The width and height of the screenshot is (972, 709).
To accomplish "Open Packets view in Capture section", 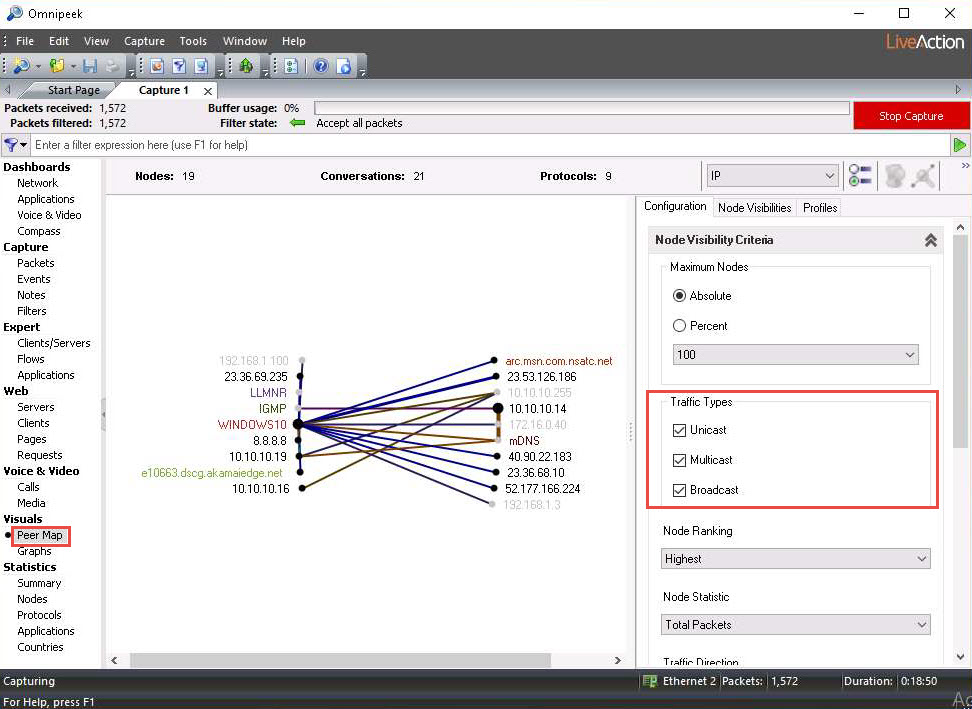I will click(36, 263).
